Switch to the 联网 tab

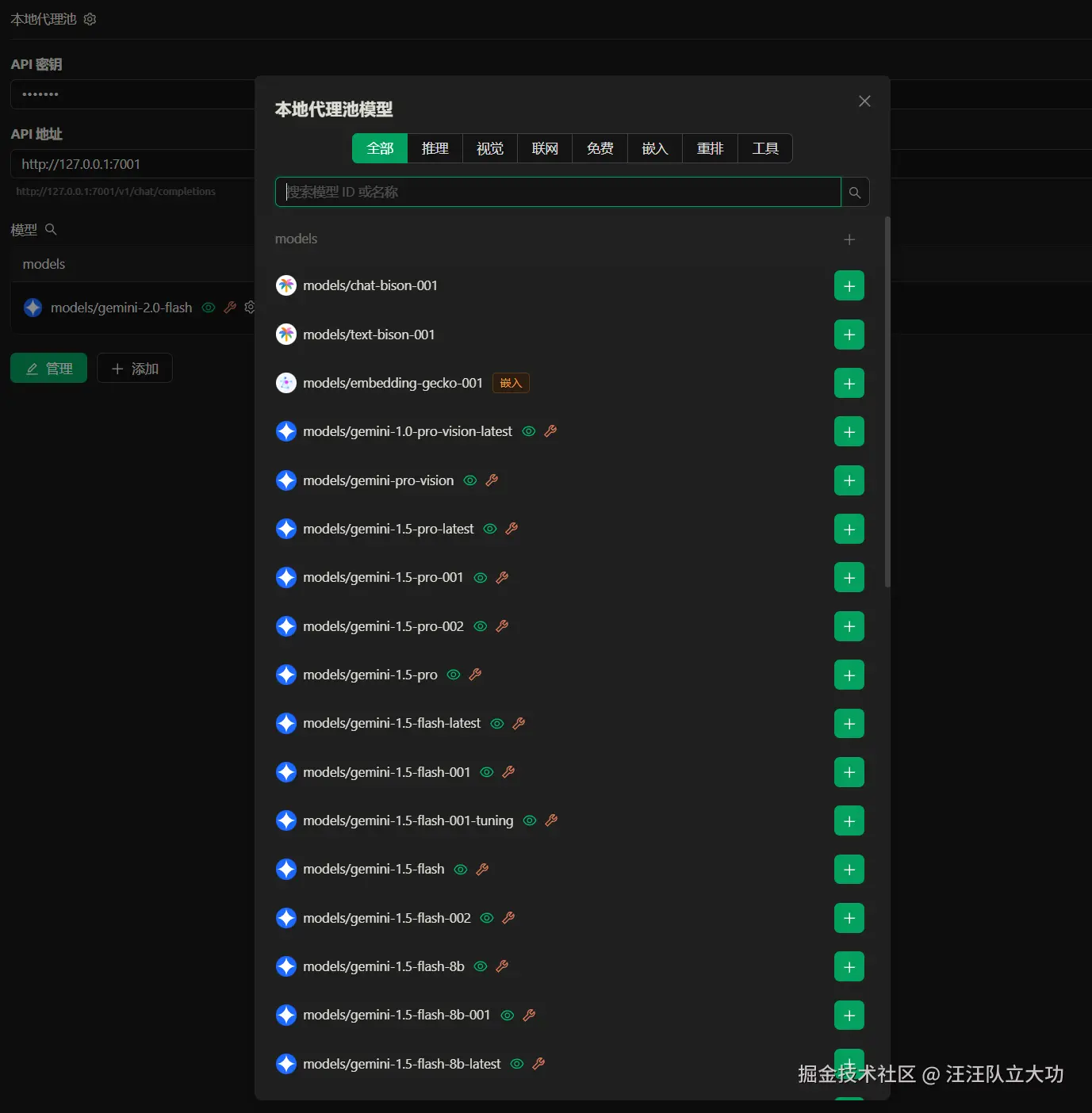click(x=545, y=148)
